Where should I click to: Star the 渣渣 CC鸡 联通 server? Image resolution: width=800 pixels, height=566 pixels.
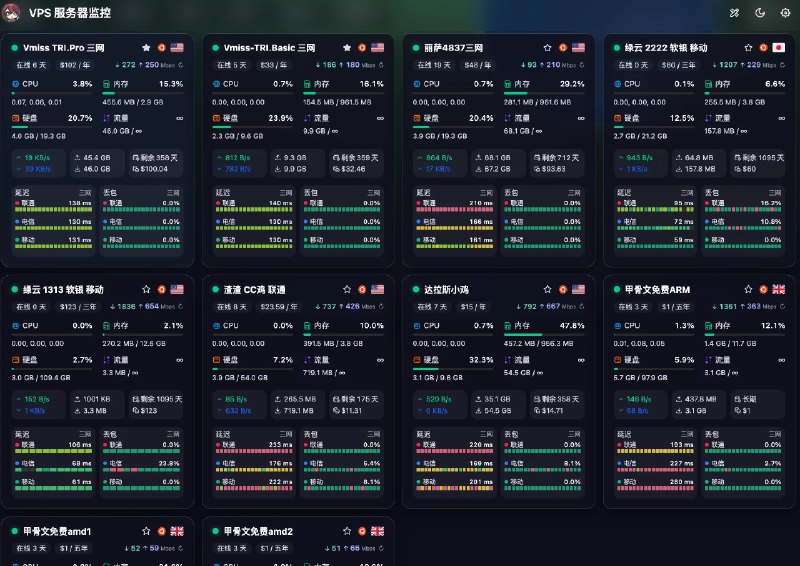click(347, 289)
